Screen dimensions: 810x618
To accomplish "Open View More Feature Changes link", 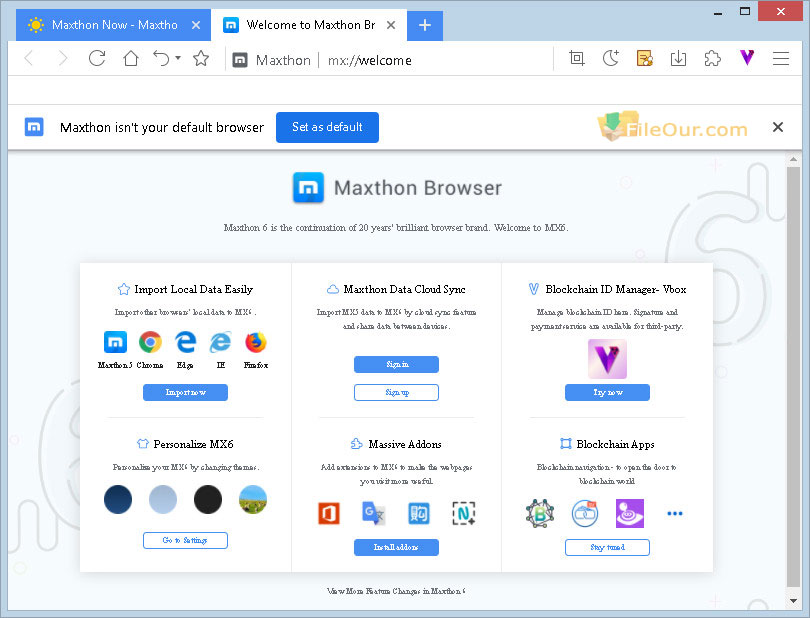I will [396, 591].
